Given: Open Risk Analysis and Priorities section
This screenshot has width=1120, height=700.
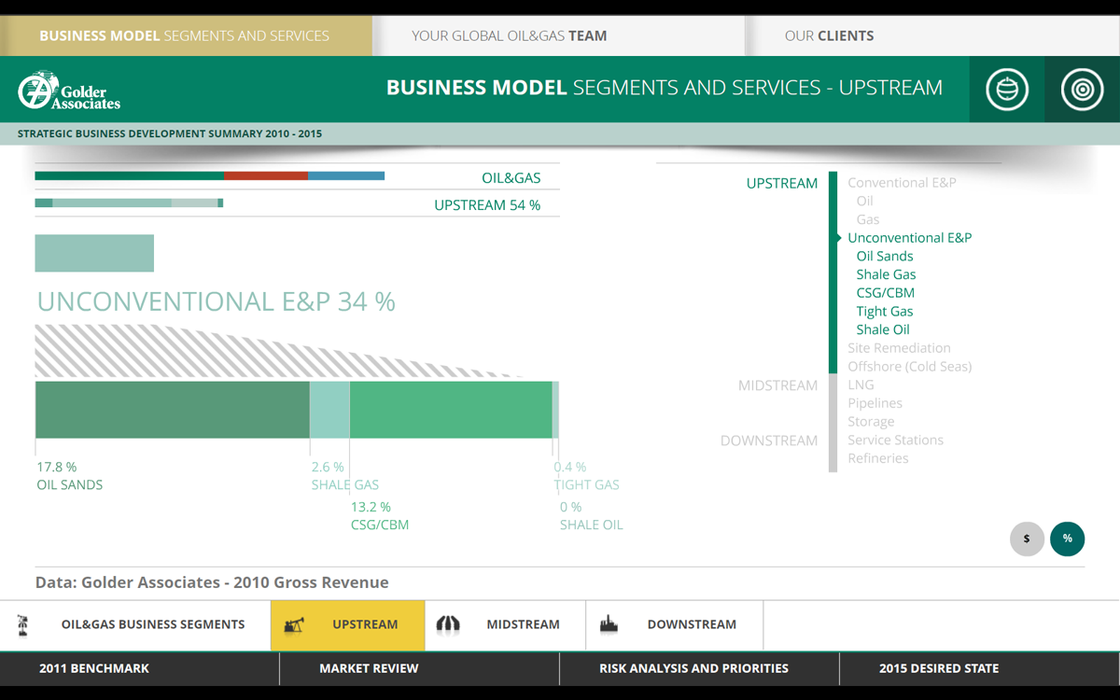Looking at the screenshot, I should tap(693, 668).
